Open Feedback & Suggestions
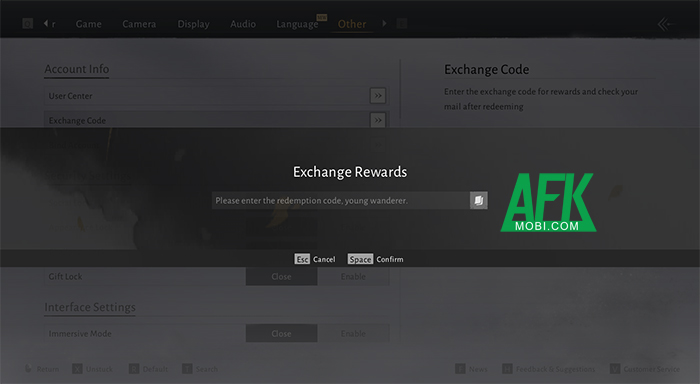 [555, 369]
